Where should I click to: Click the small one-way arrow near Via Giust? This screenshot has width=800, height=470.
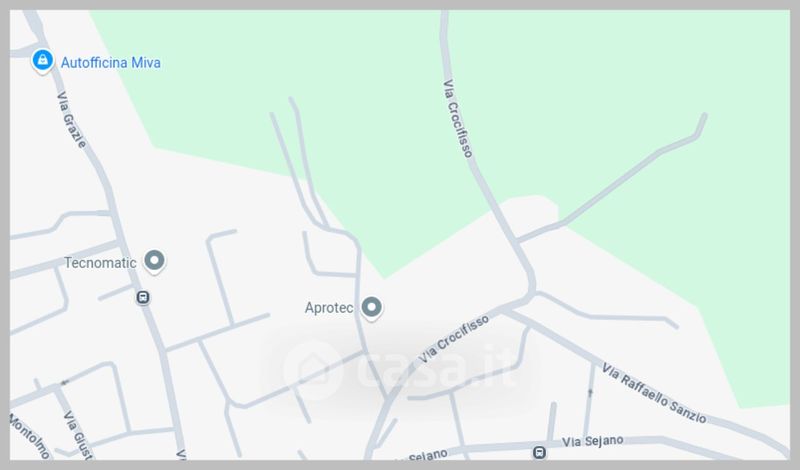[65, 382]
